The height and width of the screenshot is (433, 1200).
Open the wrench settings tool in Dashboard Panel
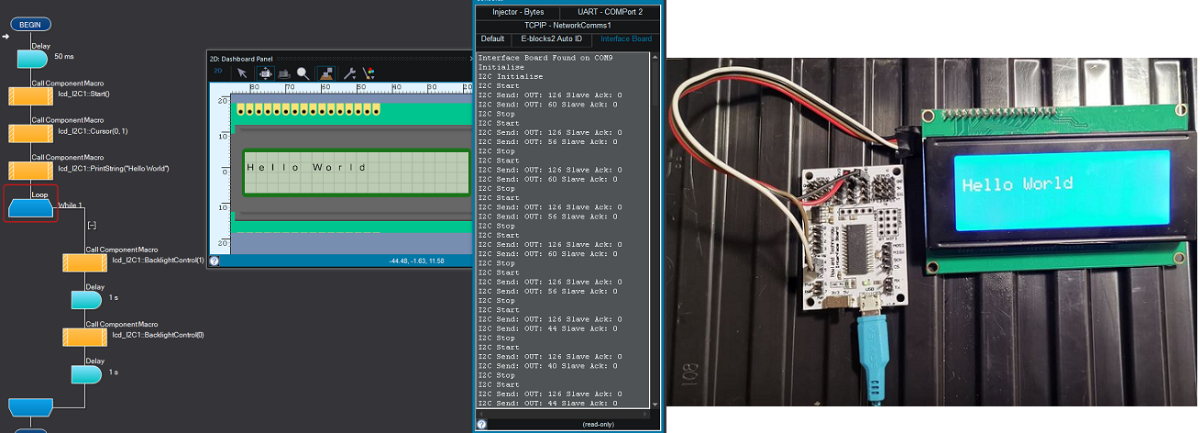pos(349,73)
